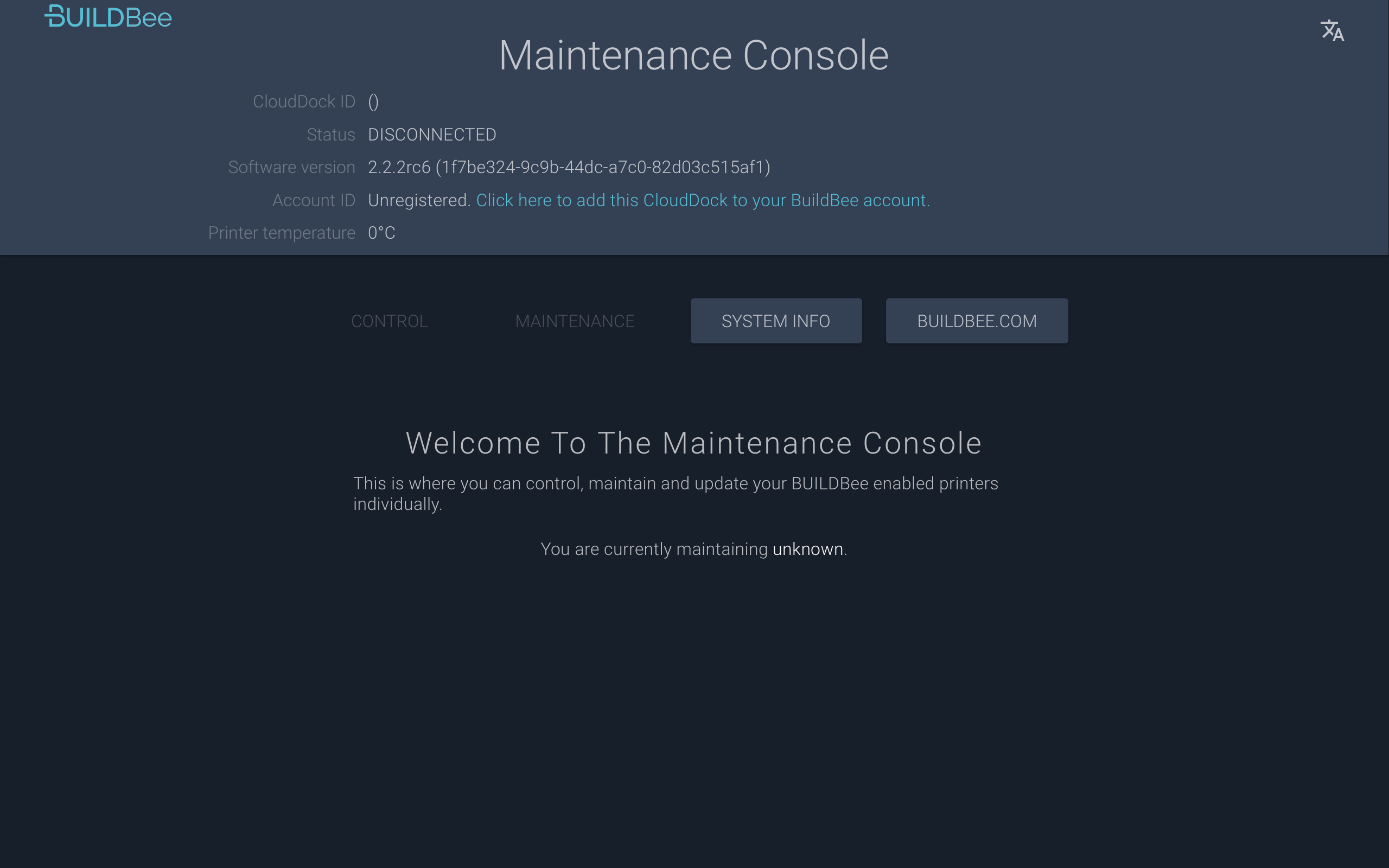Click the software version 2.2.2rc6 text

coord(569,167)
